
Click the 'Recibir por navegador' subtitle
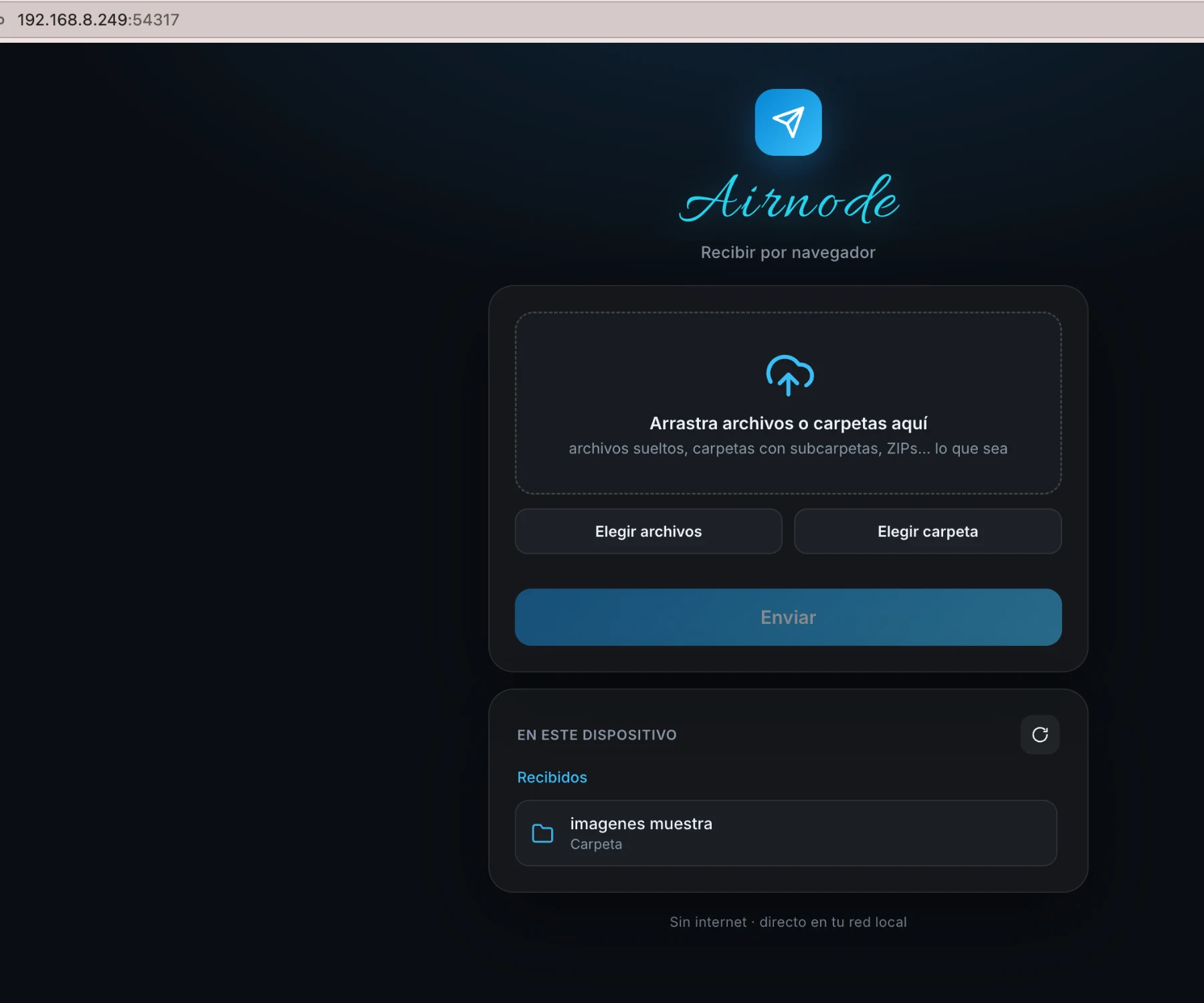click(788, 253)
